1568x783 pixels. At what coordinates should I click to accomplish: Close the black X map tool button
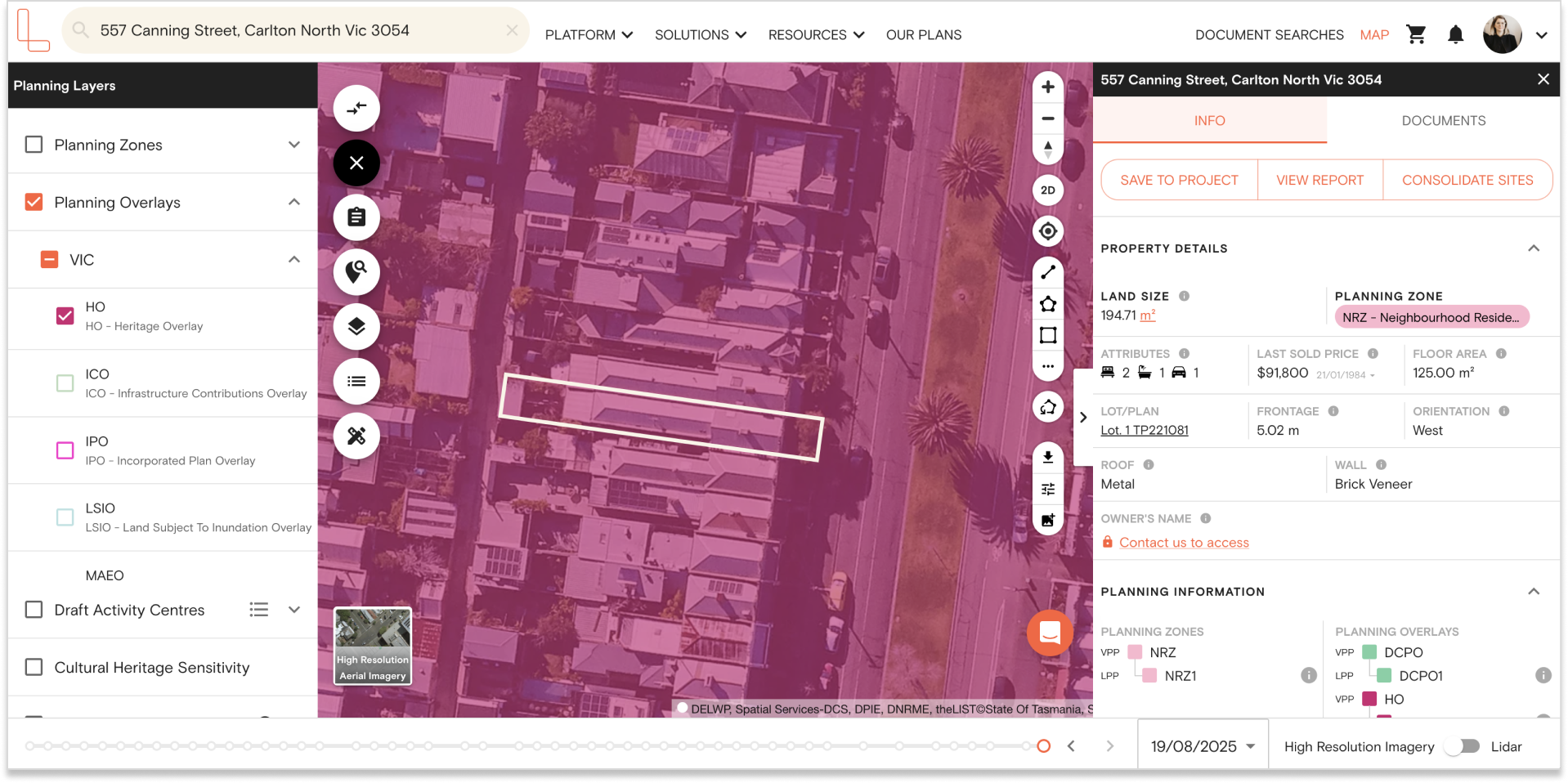click(x=356, y=163)
